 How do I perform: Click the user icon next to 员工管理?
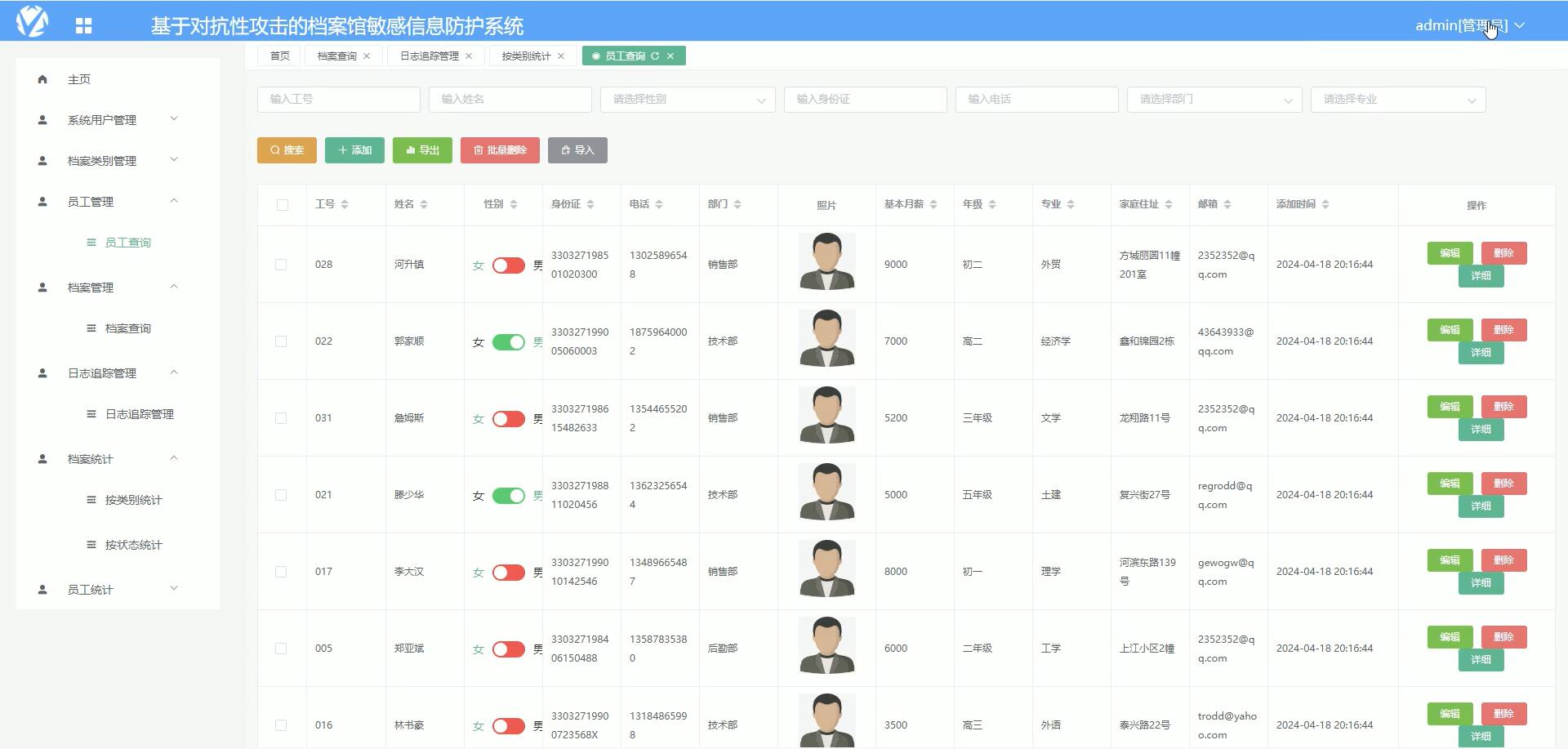tap(42, 201)
